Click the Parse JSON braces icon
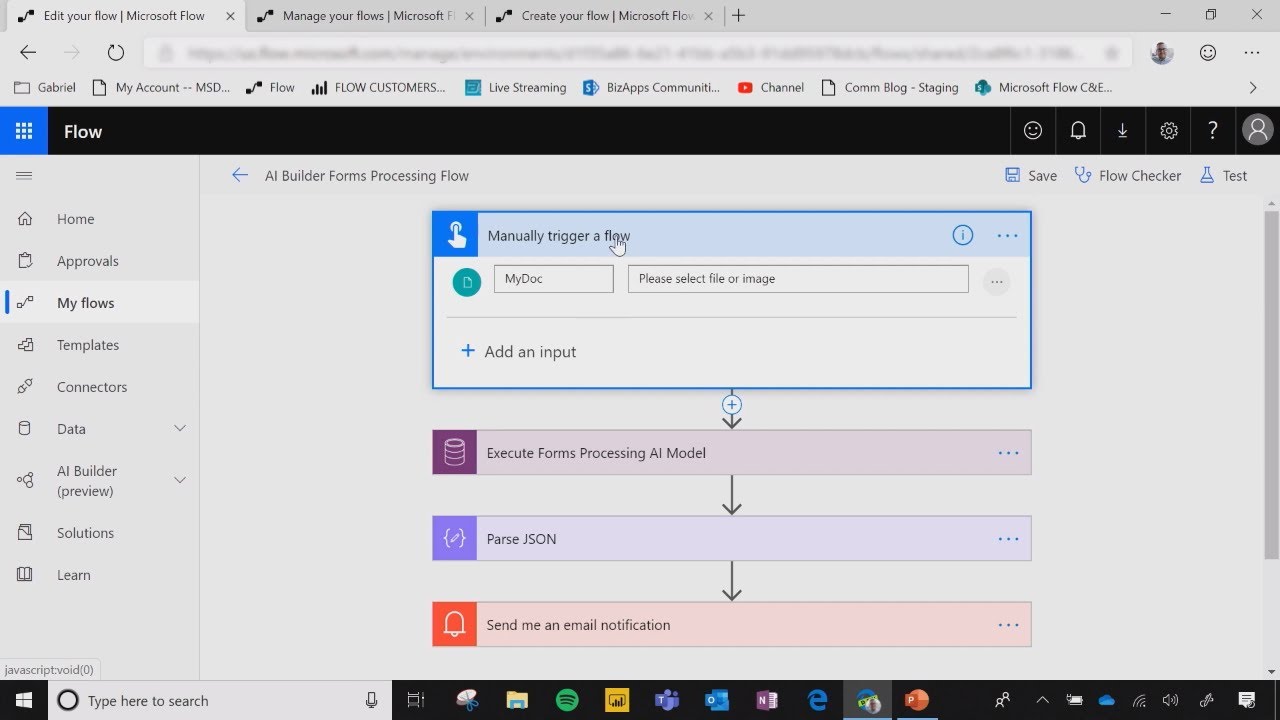1280x720 pixels. pos(455,539)
